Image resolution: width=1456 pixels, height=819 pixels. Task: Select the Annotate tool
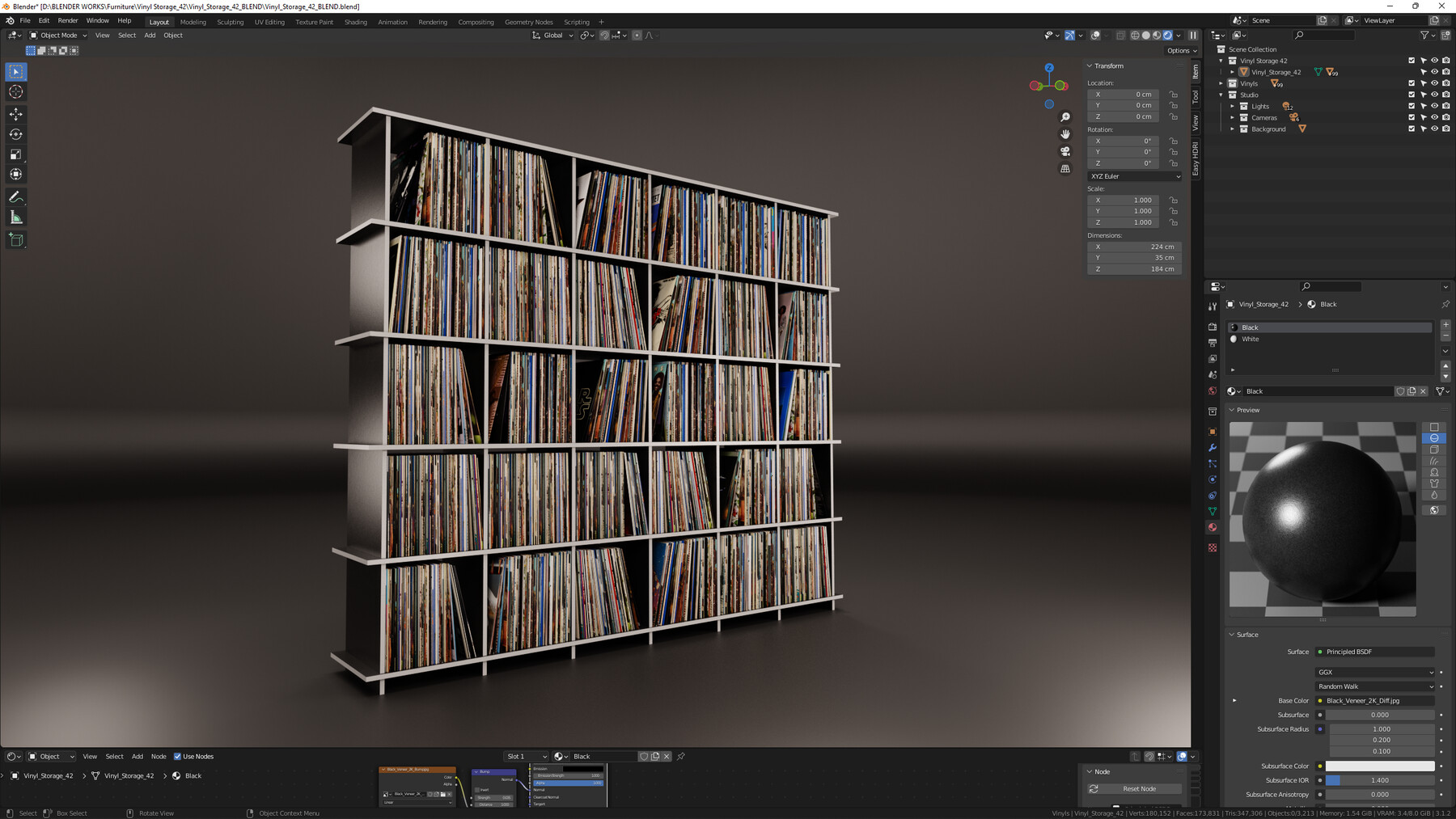(x=15, y=196)
